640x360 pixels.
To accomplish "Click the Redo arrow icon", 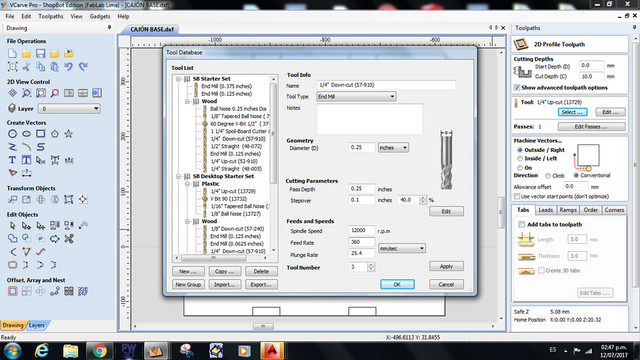I will click(83, 67).
